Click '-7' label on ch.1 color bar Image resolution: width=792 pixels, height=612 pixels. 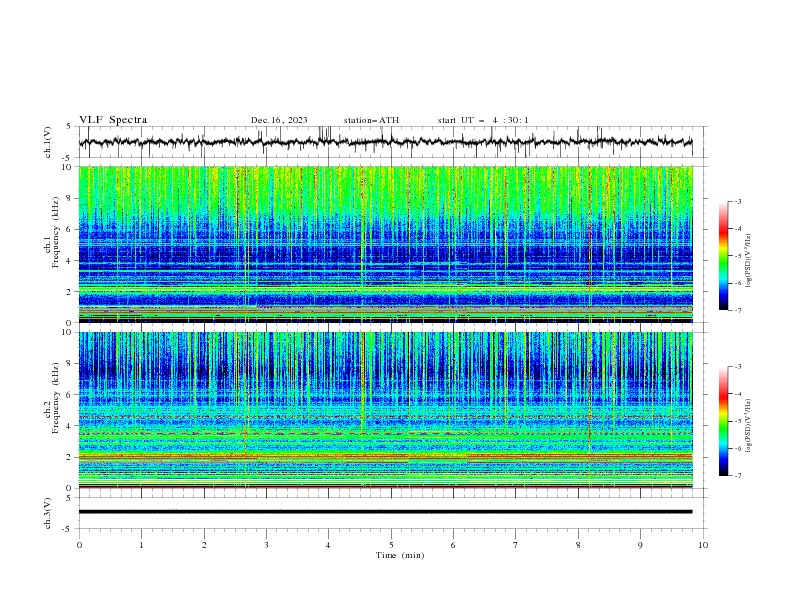pos(738,310)
